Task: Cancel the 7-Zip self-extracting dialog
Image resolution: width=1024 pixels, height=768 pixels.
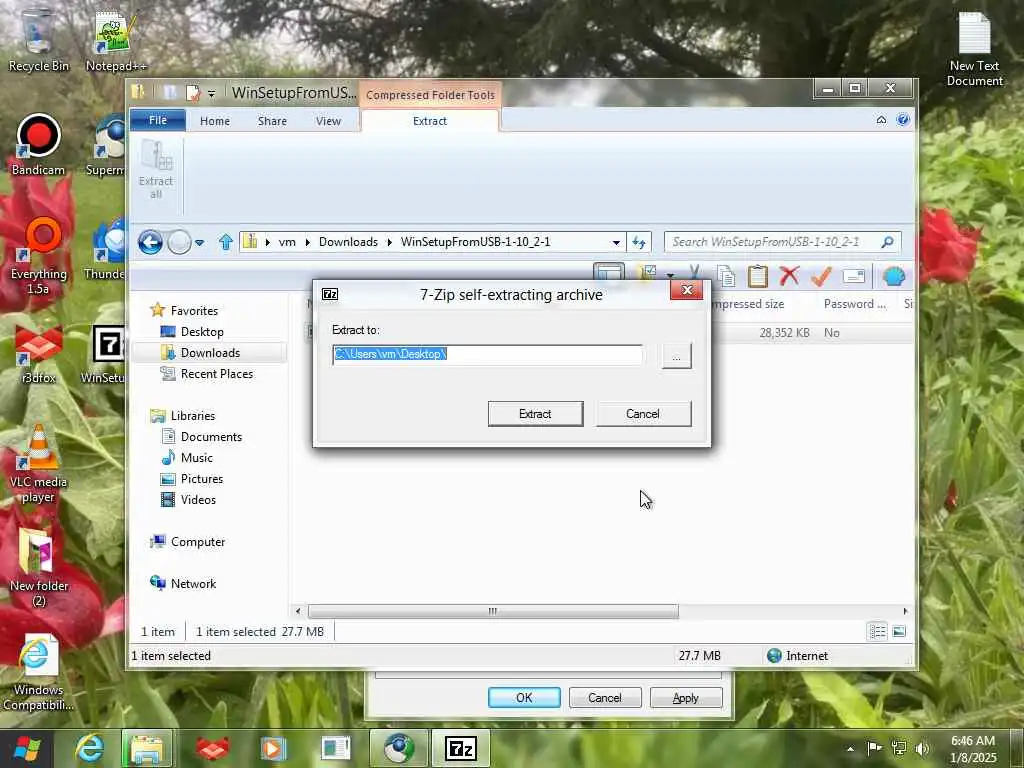Action: tap(643, 414)
